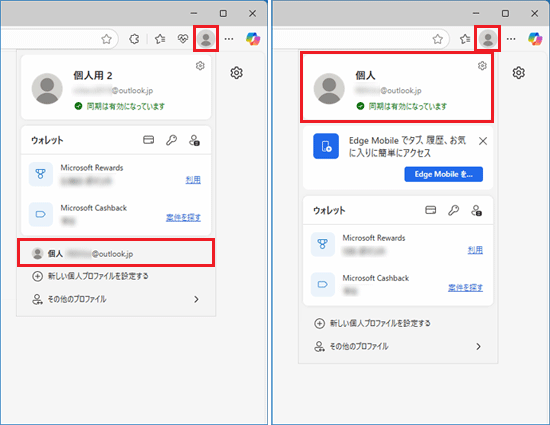Open small gear in 個人用 2 profile card
Image resolution: width=550 pixels, height=425 pixels.
[x=200, y=66]
